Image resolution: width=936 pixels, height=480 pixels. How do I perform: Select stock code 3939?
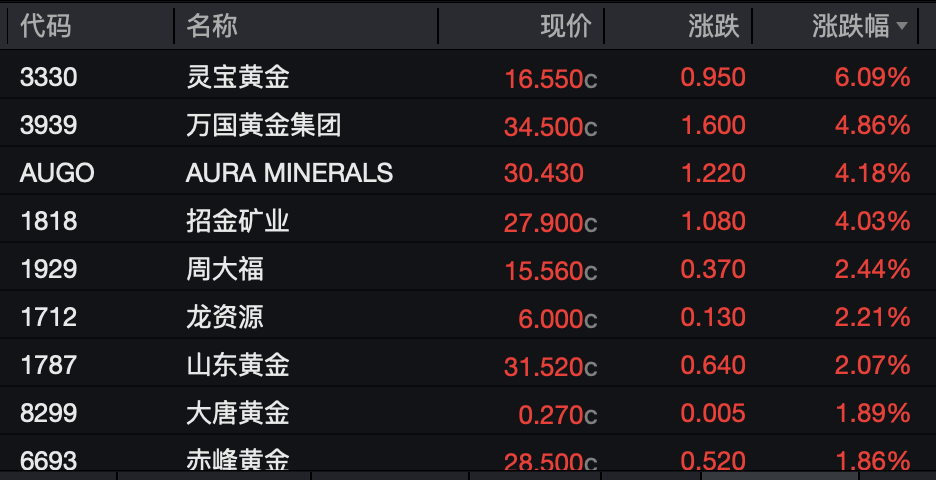[x=48, y=125]
